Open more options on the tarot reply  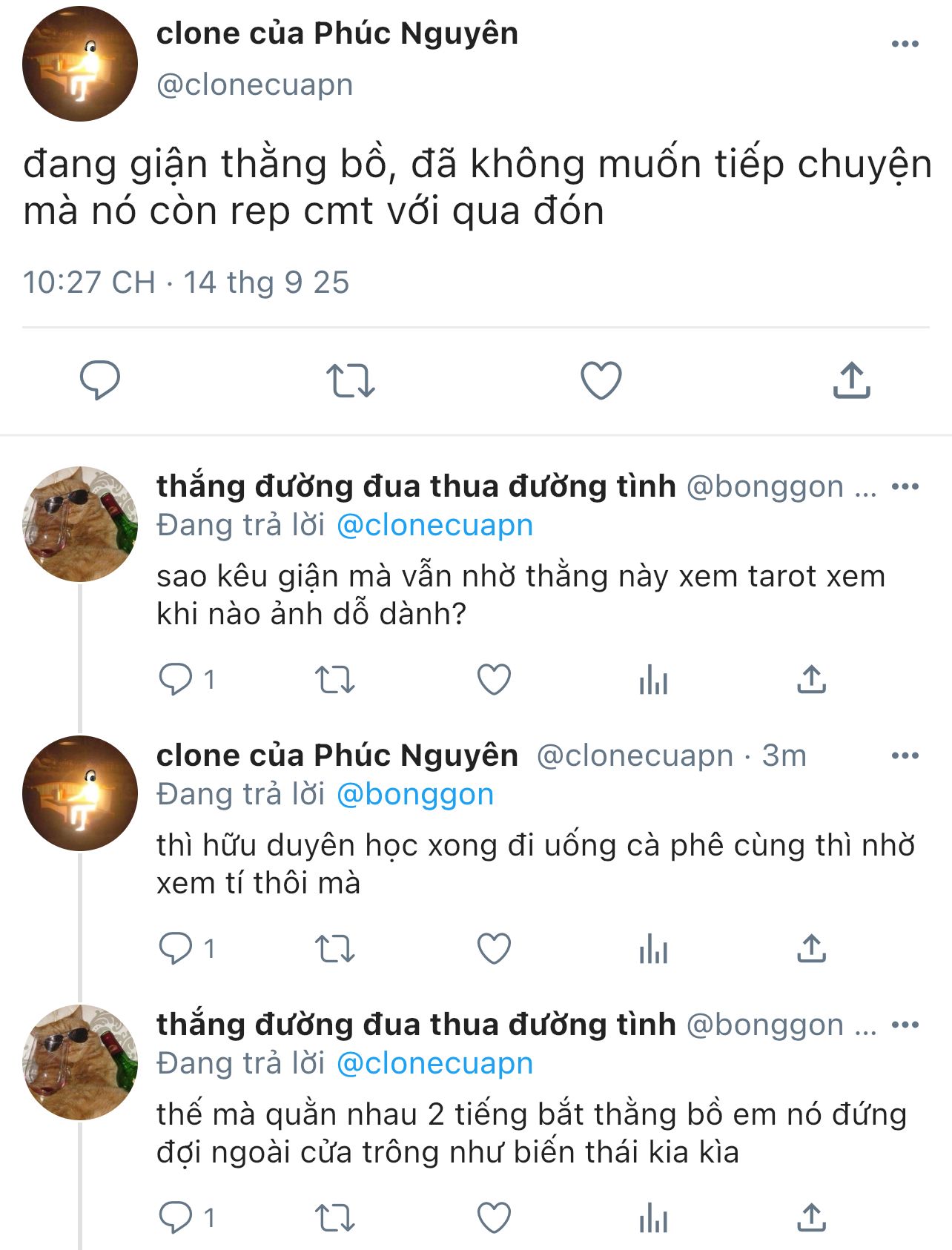pos(905,487)
